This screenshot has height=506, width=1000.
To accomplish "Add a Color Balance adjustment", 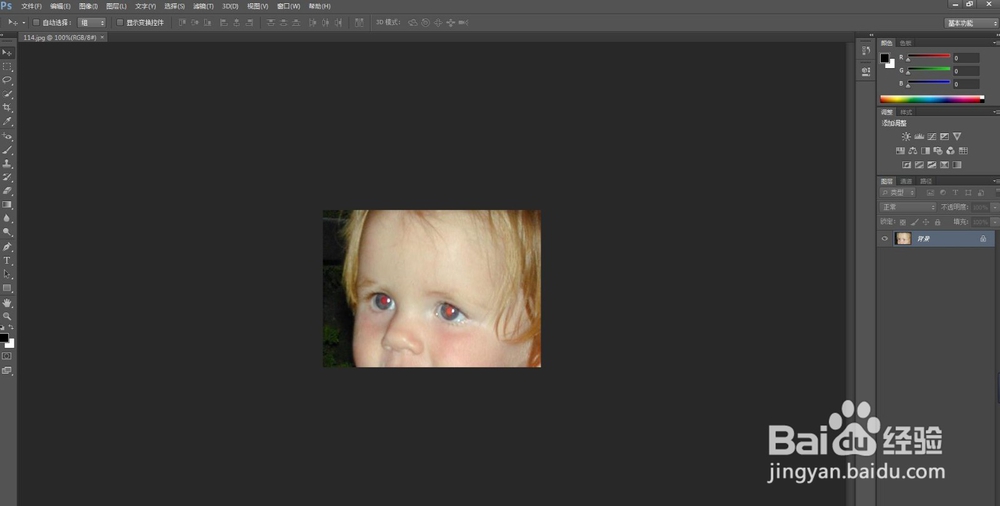I will [913, 151].
